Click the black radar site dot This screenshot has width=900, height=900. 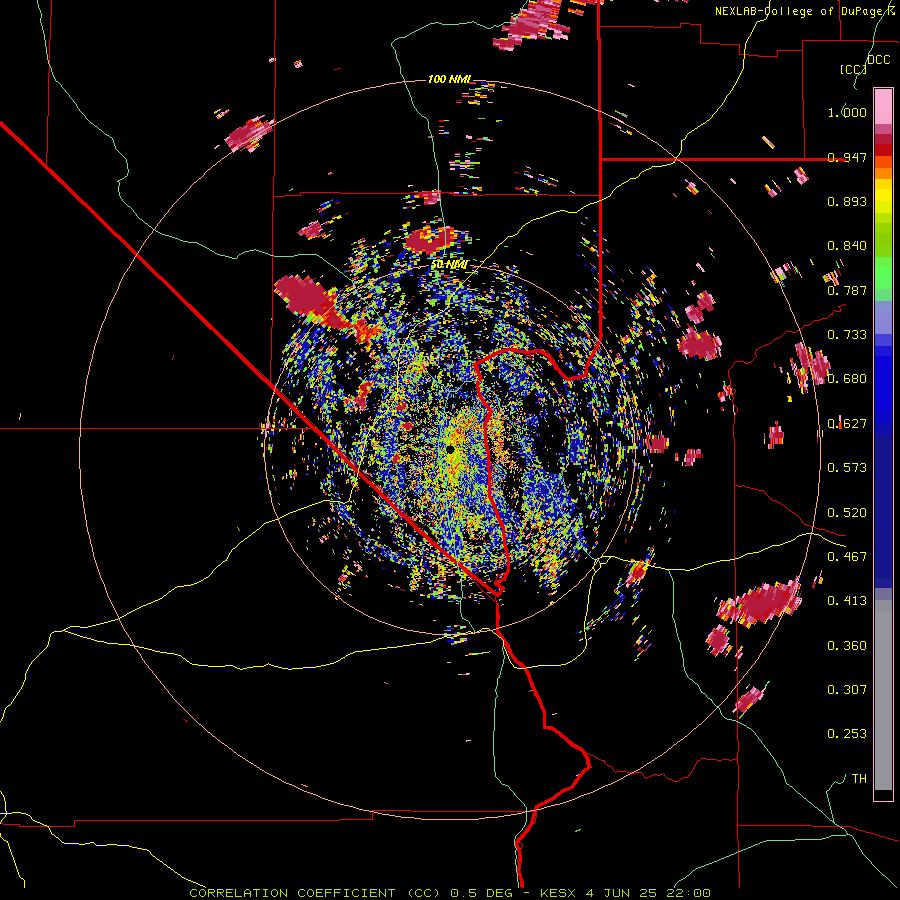[x=450, y=449]
